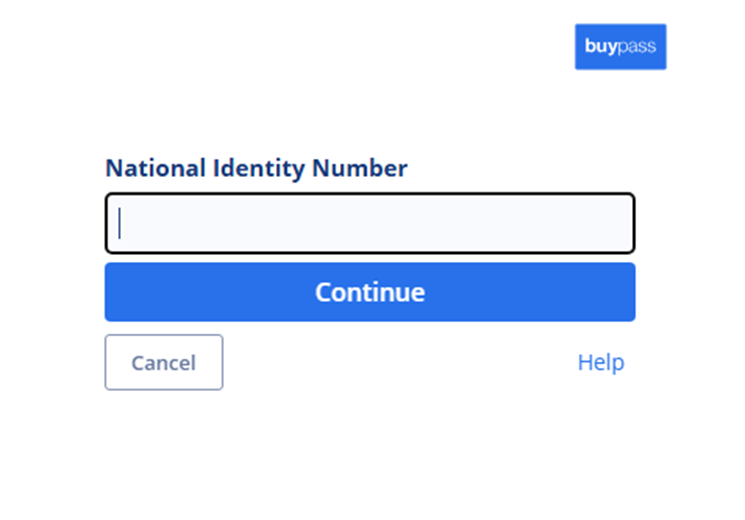
Task: Submit the form with Continue
Action: (370, 292)
